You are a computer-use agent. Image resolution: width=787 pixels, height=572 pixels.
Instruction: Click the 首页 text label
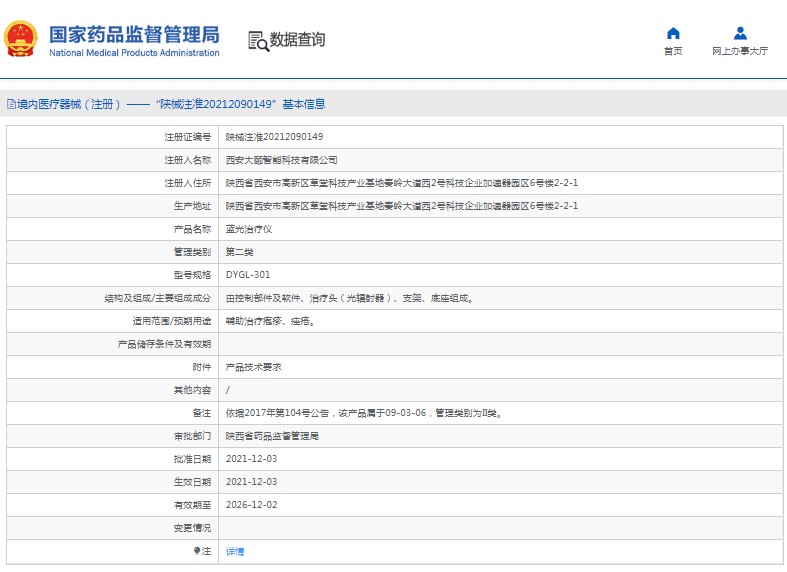tap(673, 51)
